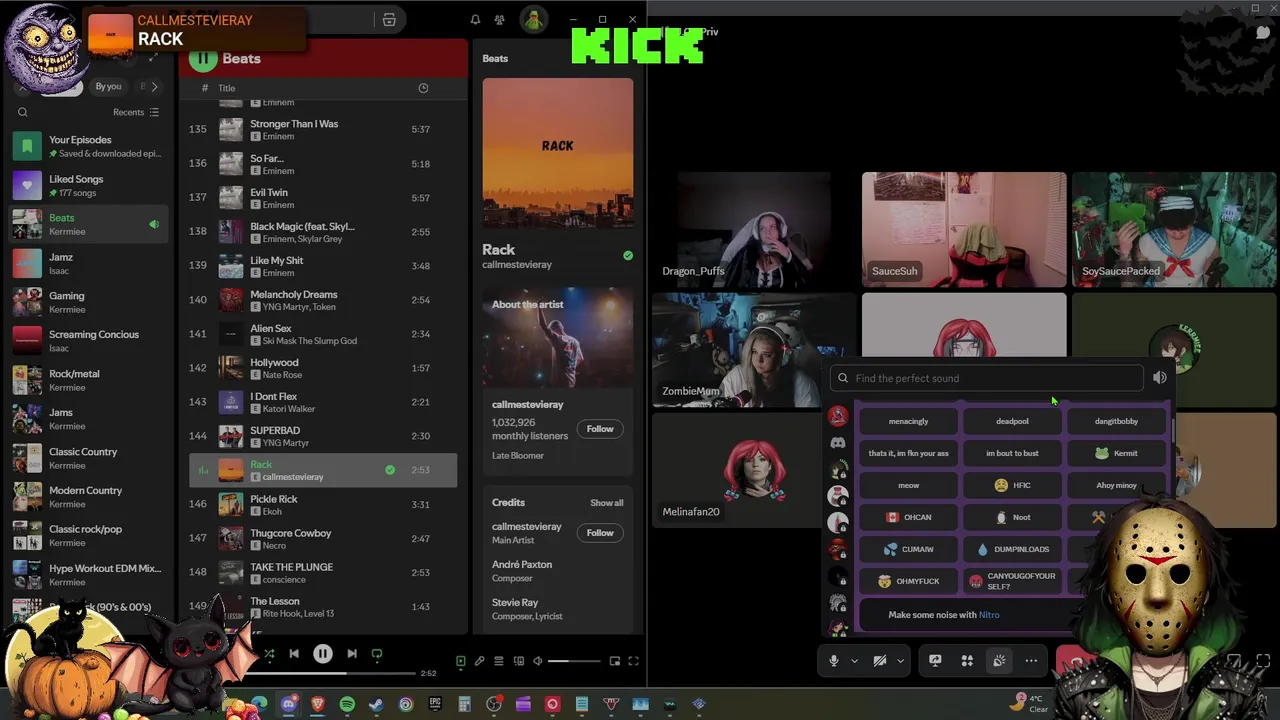The image size is (1280, 720).
Task: Click Find the perfect sound search field
Action: (986, 378)
